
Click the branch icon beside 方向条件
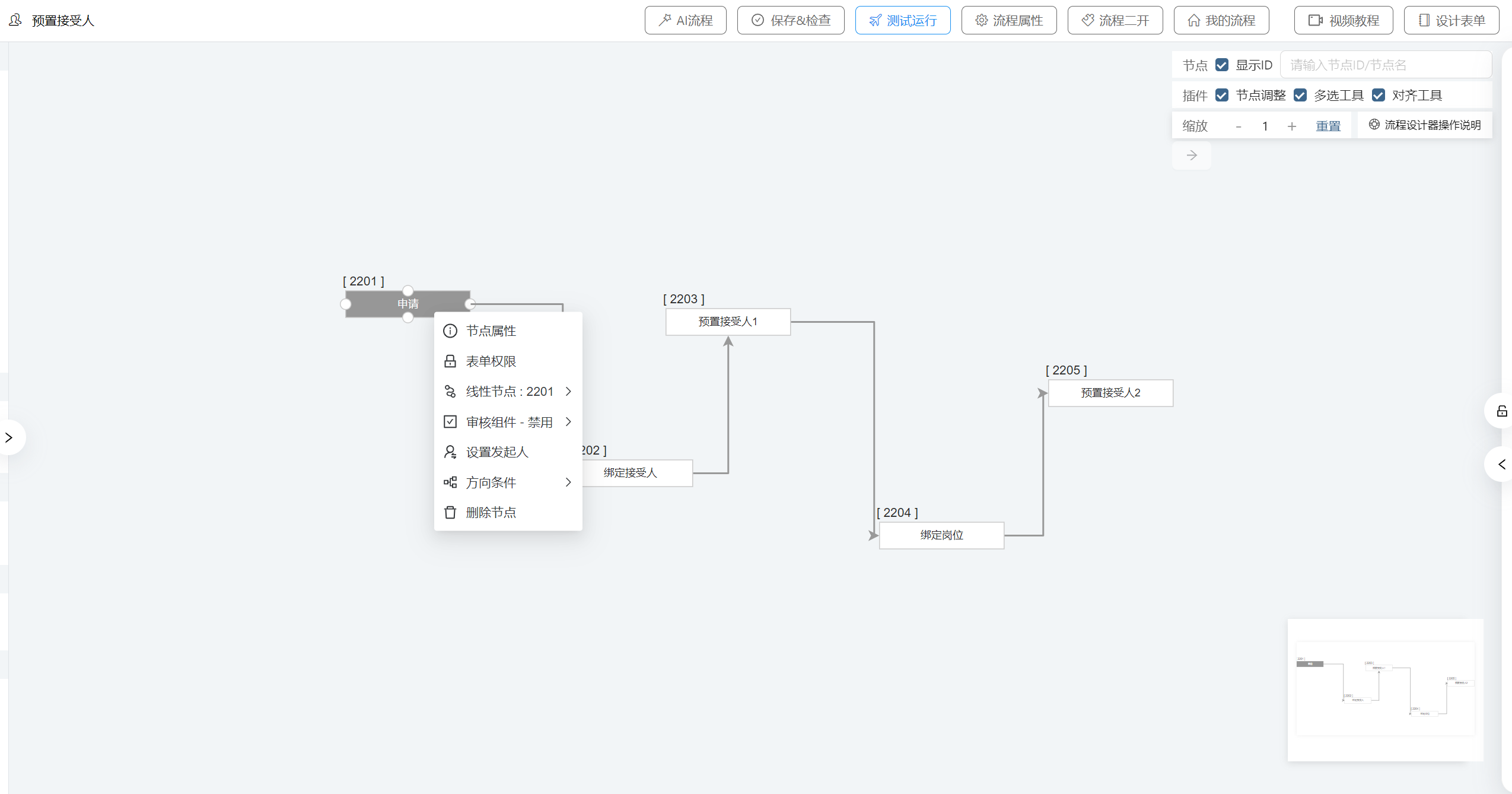(450, 482)
